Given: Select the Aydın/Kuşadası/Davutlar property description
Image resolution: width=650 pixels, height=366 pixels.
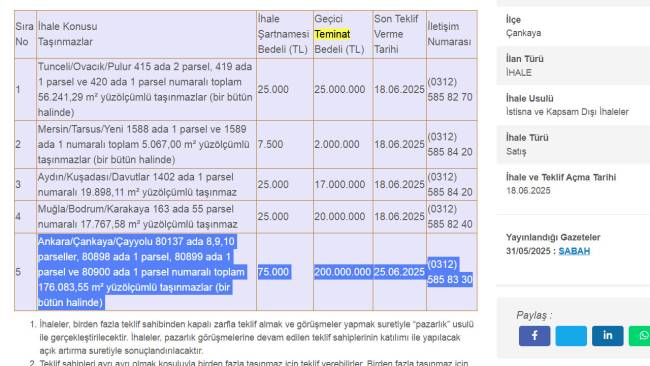Looking at the screenshot, I should pyautogui.click(x=137, y=184).
